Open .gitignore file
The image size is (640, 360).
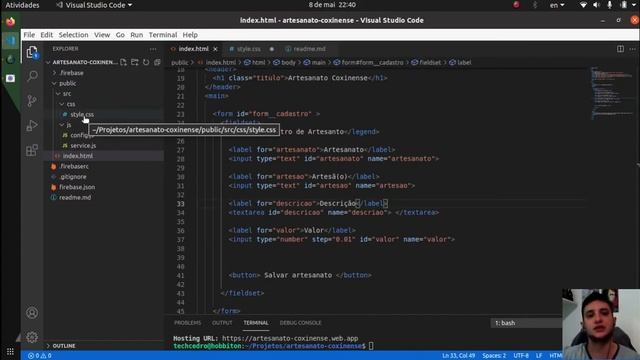click(x=73, y=177)
